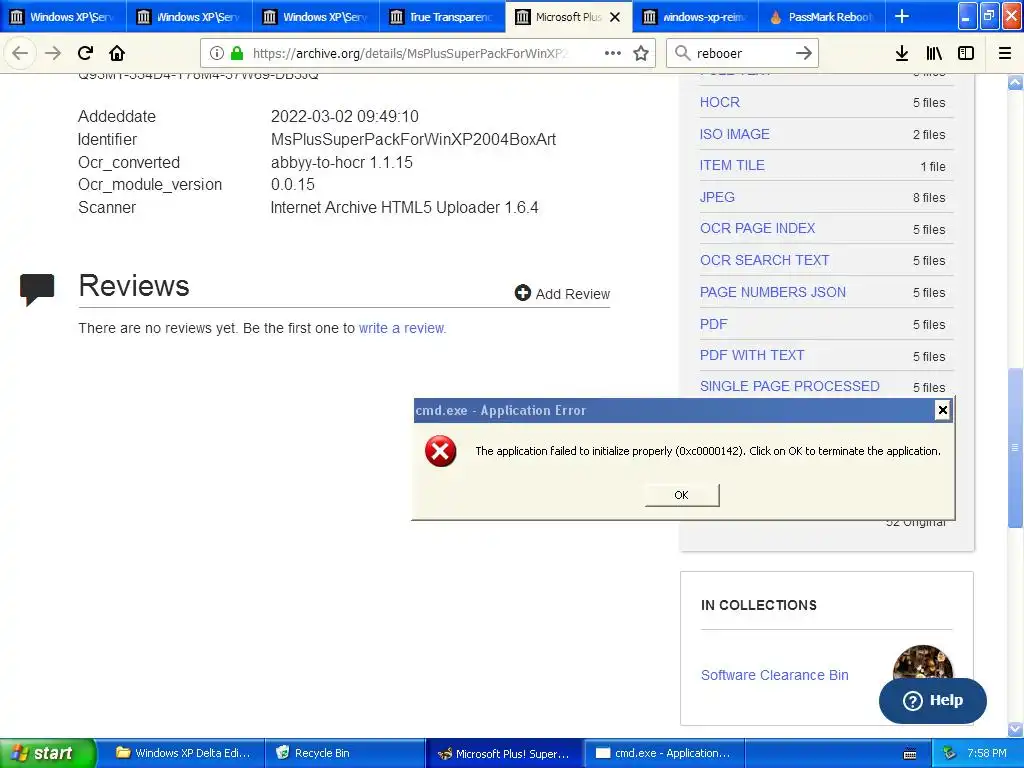Switch to PassMark Reboot tab

pos(822,17)
